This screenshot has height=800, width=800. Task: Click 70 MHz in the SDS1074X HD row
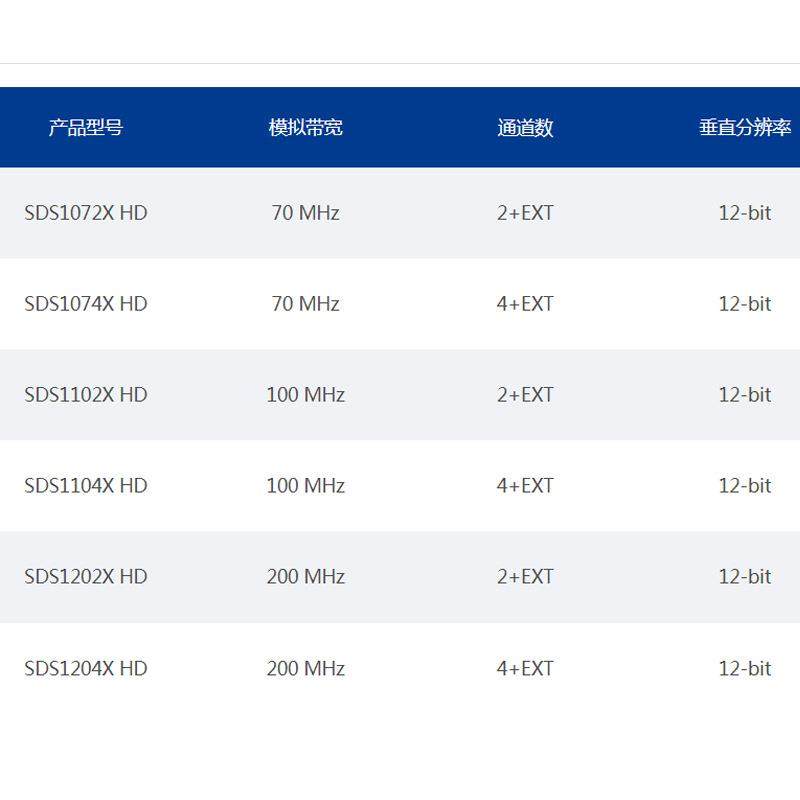(x=306, y=304)
